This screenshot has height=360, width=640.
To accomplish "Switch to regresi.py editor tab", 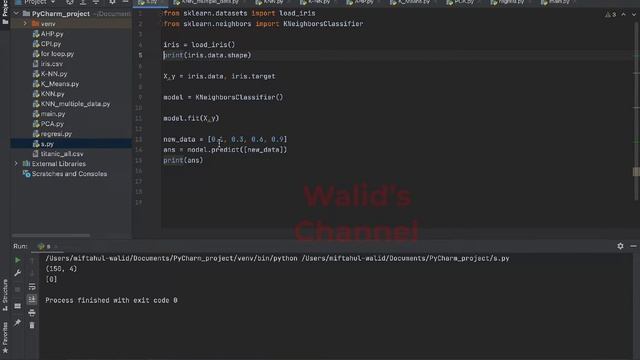I will (507, 2).
